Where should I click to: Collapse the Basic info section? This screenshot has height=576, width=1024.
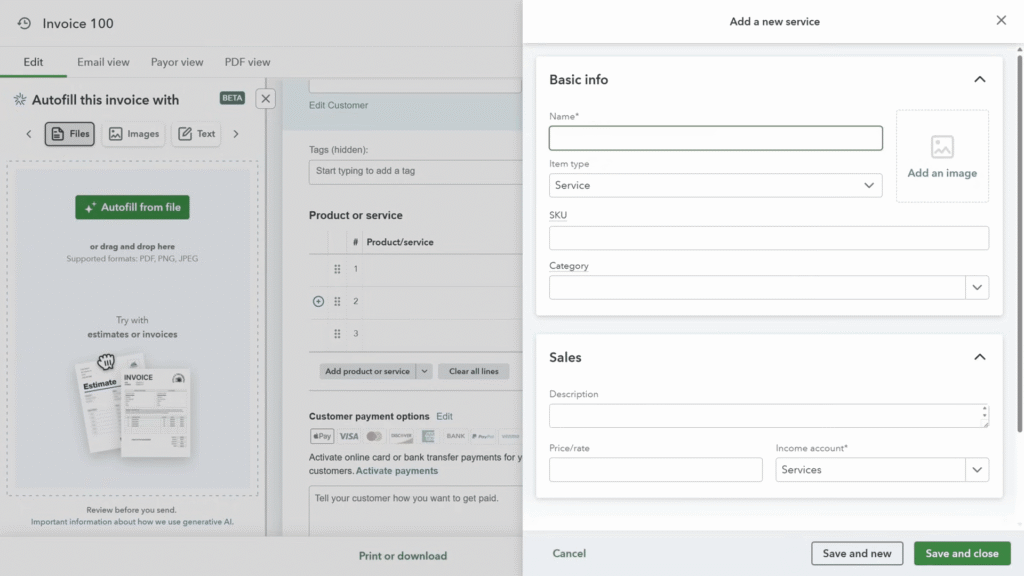(979, 80)
